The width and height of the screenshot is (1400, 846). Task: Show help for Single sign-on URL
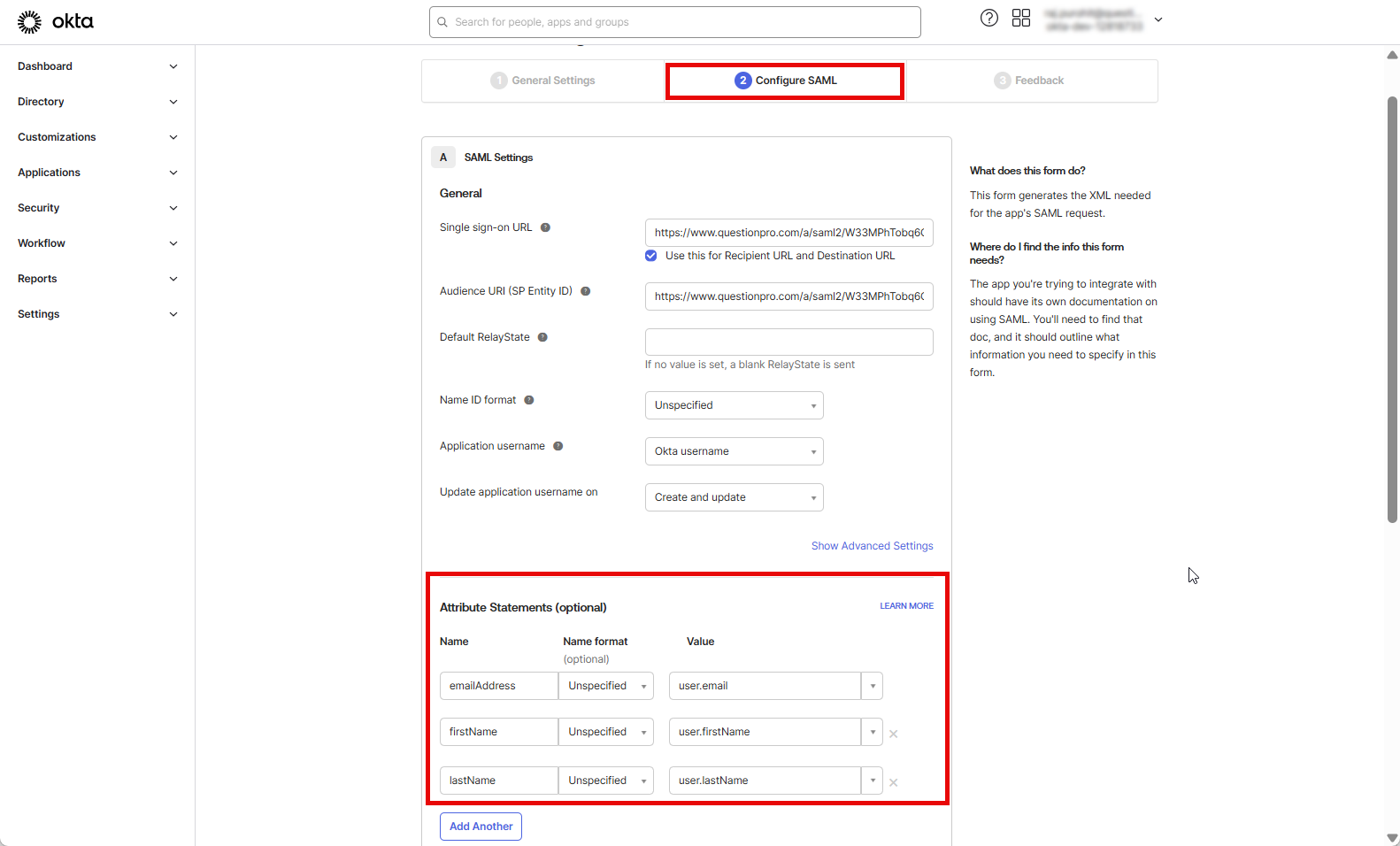(x=545, y=227)
